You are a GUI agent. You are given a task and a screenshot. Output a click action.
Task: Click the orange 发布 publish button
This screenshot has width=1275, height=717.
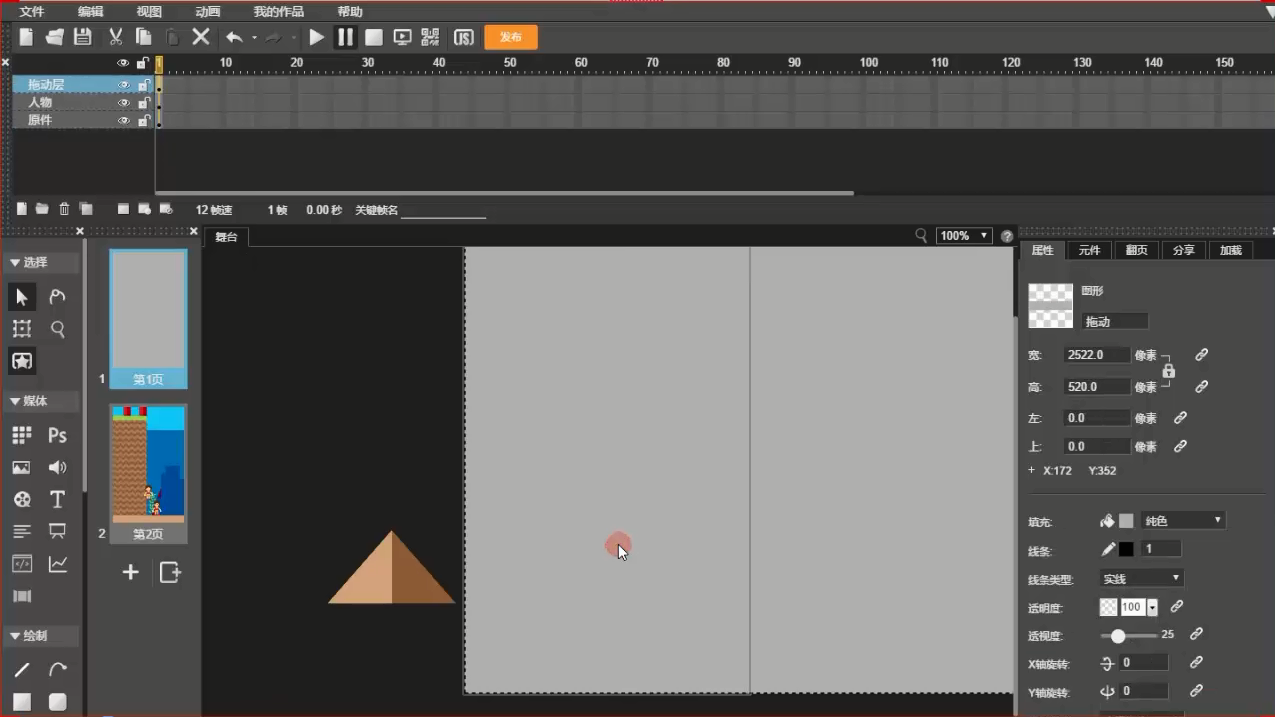(511, 37)
